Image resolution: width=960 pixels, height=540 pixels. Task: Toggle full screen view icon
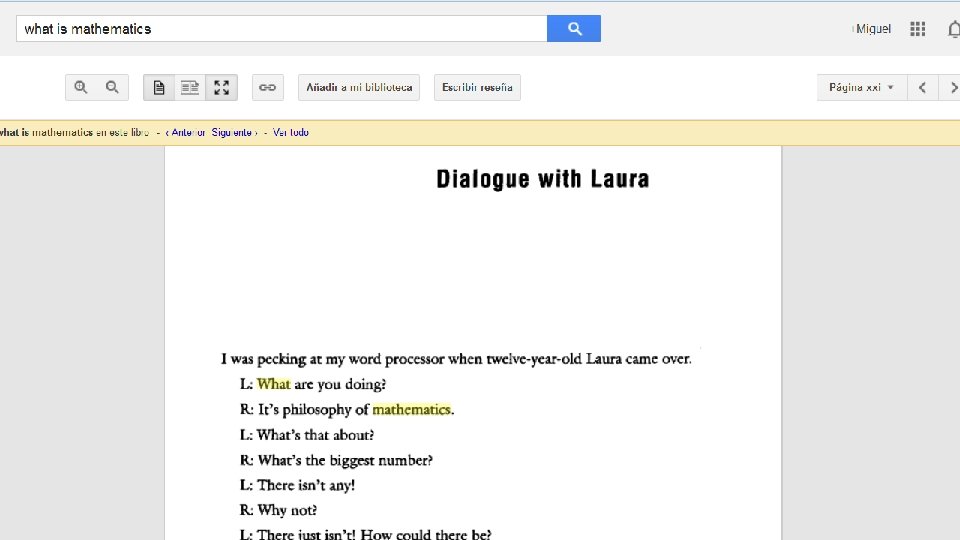point(222,88)
